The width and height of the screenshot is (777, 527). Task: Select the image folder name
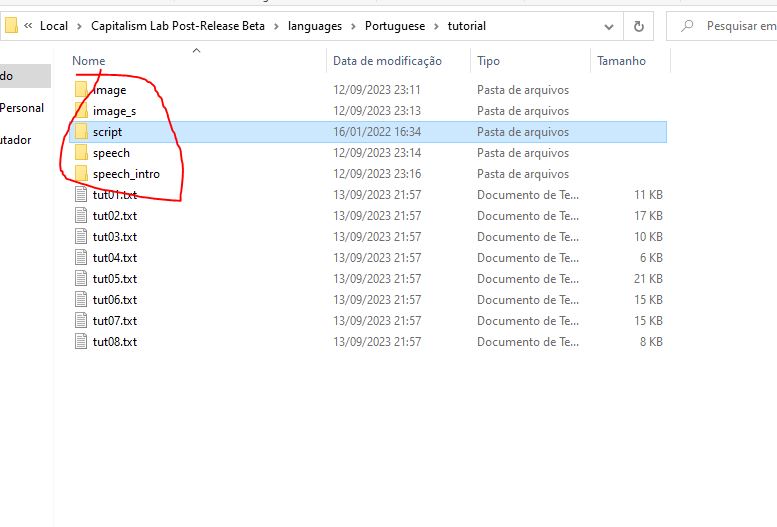110,90
